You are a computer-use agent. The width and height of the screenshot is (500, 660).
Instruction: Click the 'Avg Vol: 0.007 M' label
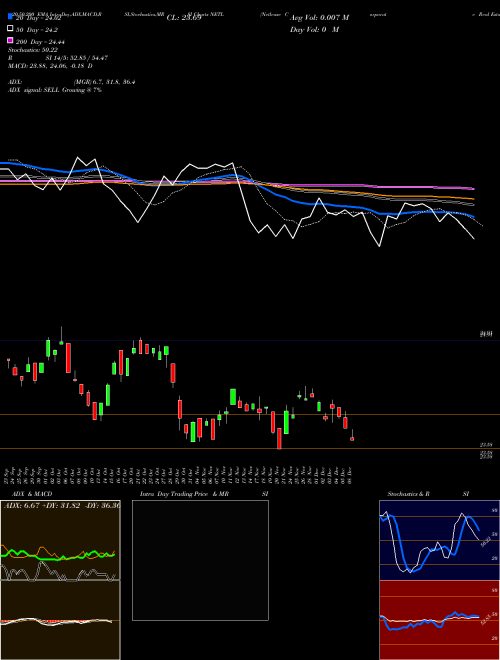319,18
